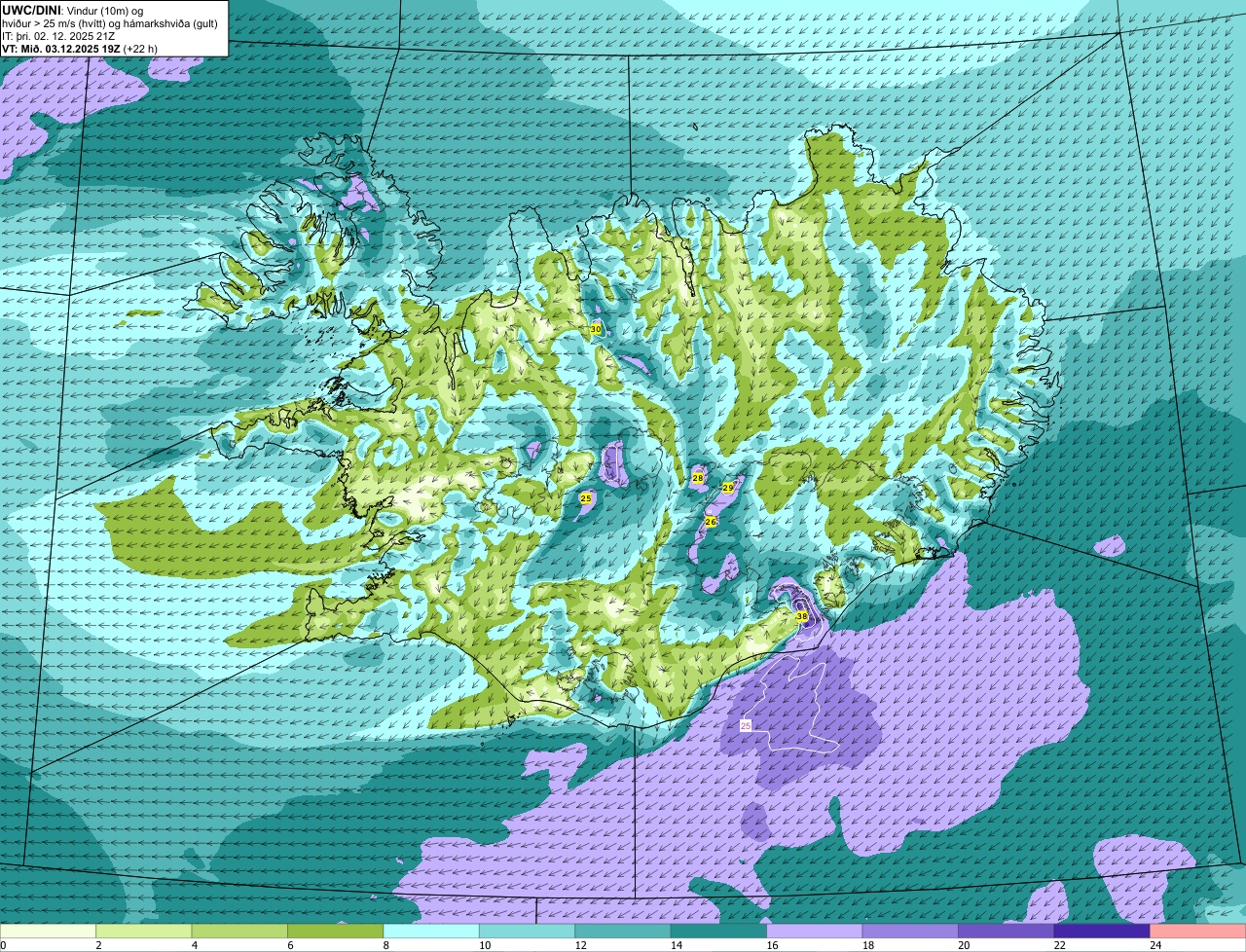Click the yellow gust marker labeled 26
Viewport: 1246px width, 952px height.
point(711,522)
